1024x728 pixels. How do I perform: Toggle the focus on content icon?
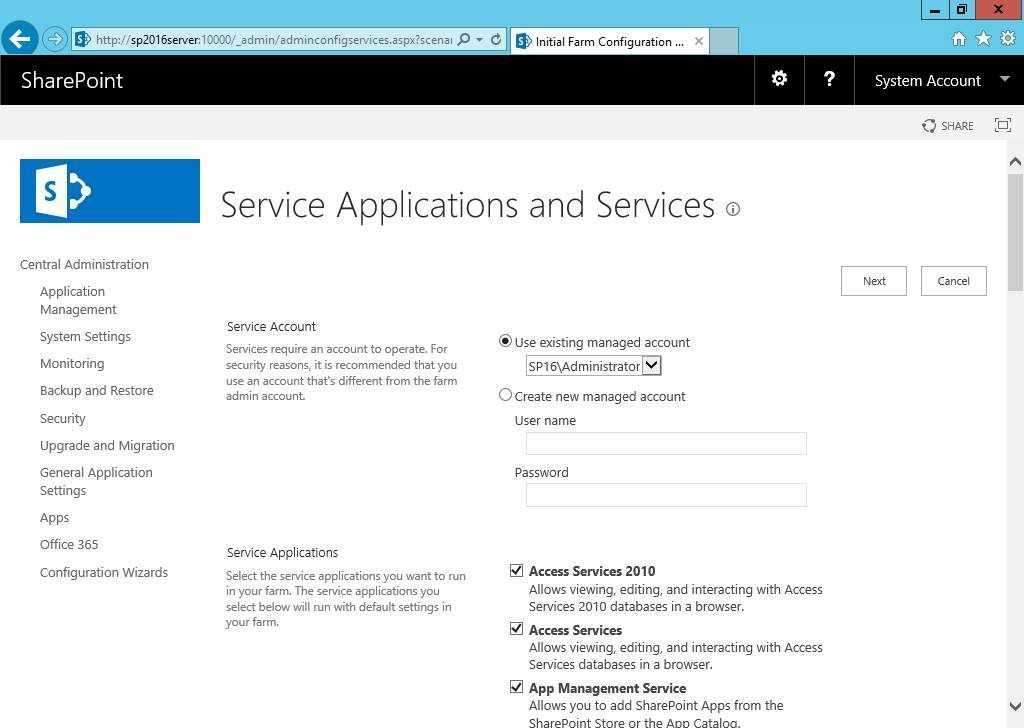1002,125
